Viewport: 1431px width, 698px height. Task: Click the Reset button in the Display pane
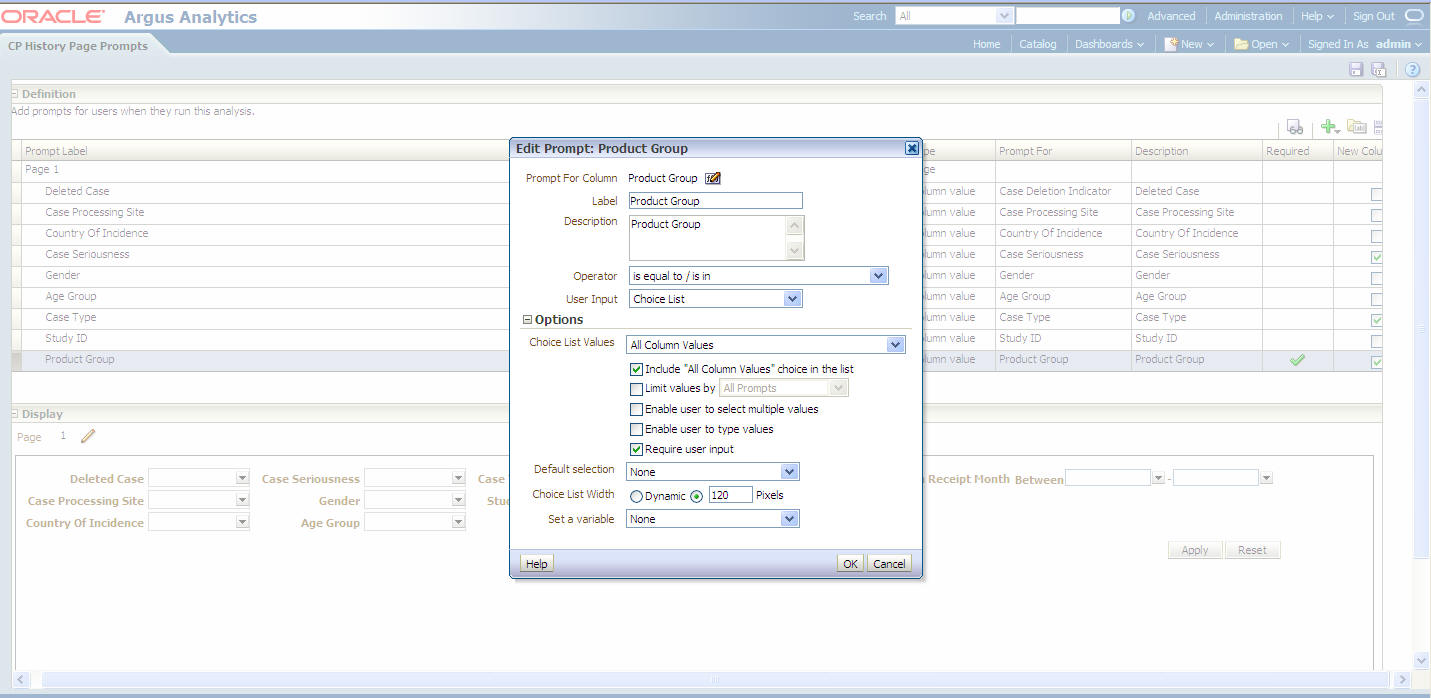click(1252, 550)
